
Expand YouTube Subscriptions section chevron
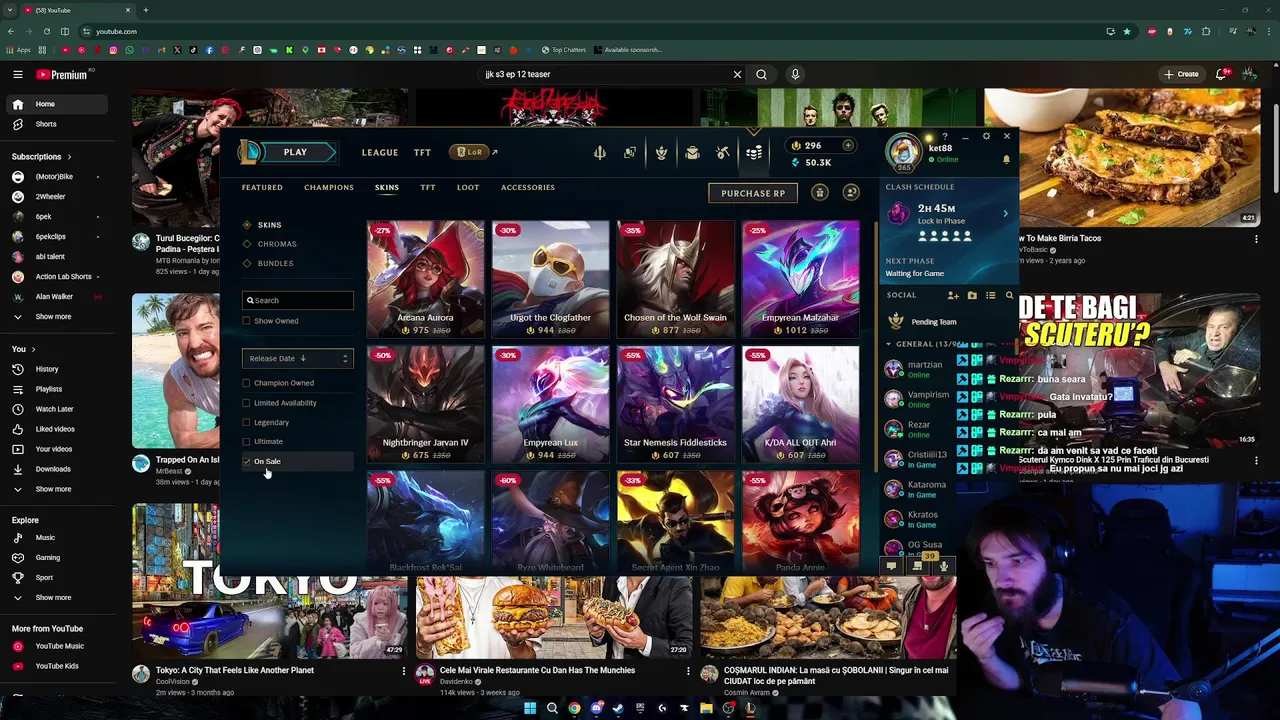pyautogui.click(x=69, y=157)
